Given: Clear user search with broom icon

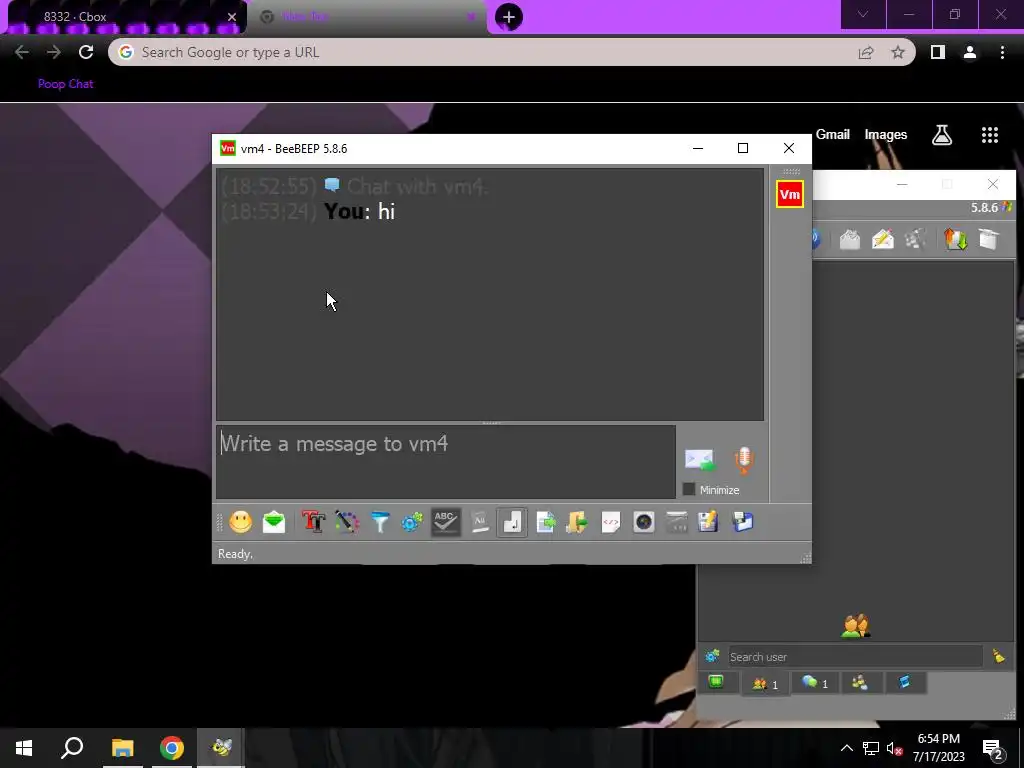Looking at the screenshot, I should (999, 656).
